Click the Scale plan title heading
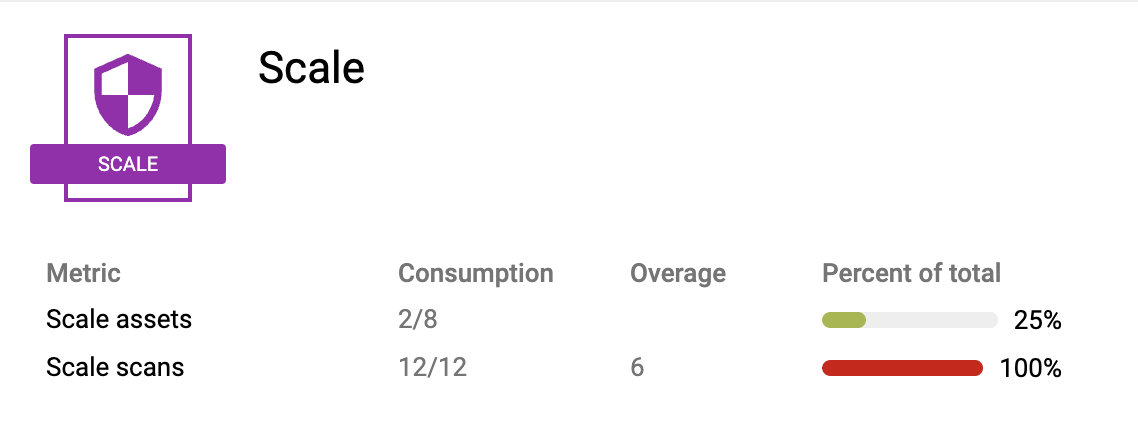 311,68
